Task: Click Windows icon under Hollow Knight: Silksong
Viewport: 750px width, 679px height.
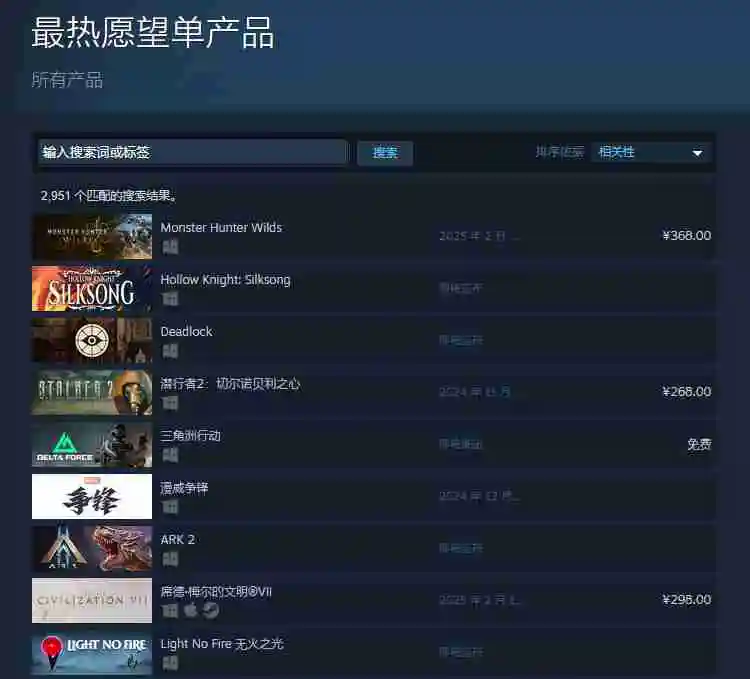Action: coord(170,299)
